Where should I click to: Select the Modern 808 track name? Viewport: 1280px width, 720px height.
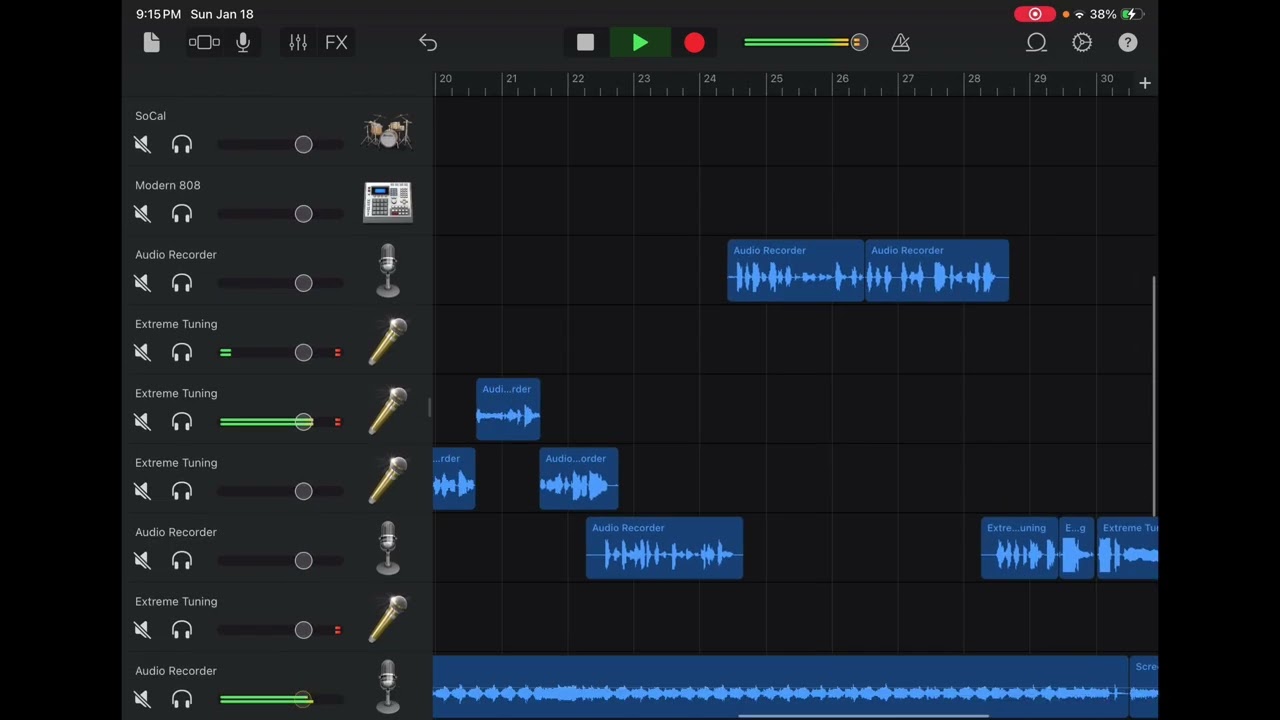168,185
